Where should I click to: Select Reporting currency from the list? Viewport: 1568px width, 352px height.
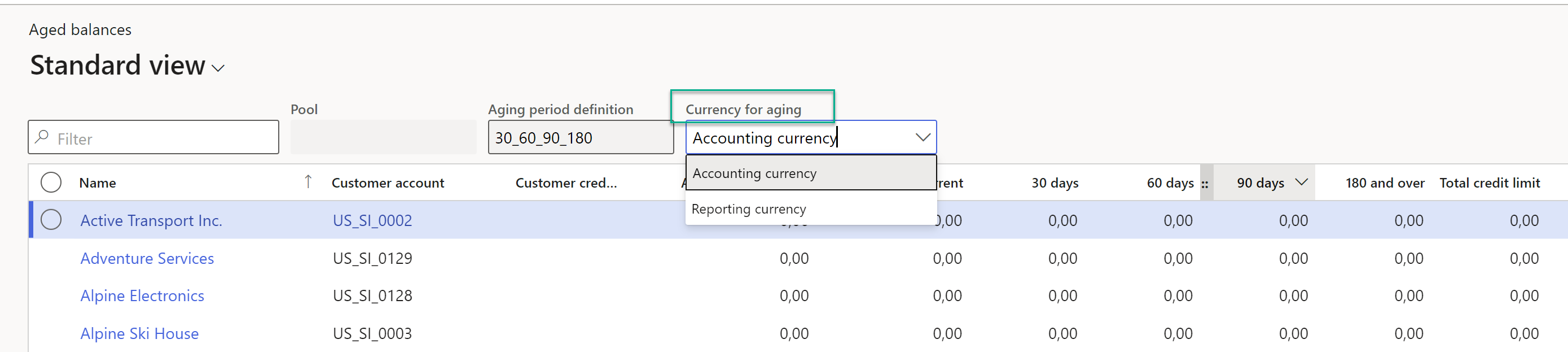pos(811,209)
